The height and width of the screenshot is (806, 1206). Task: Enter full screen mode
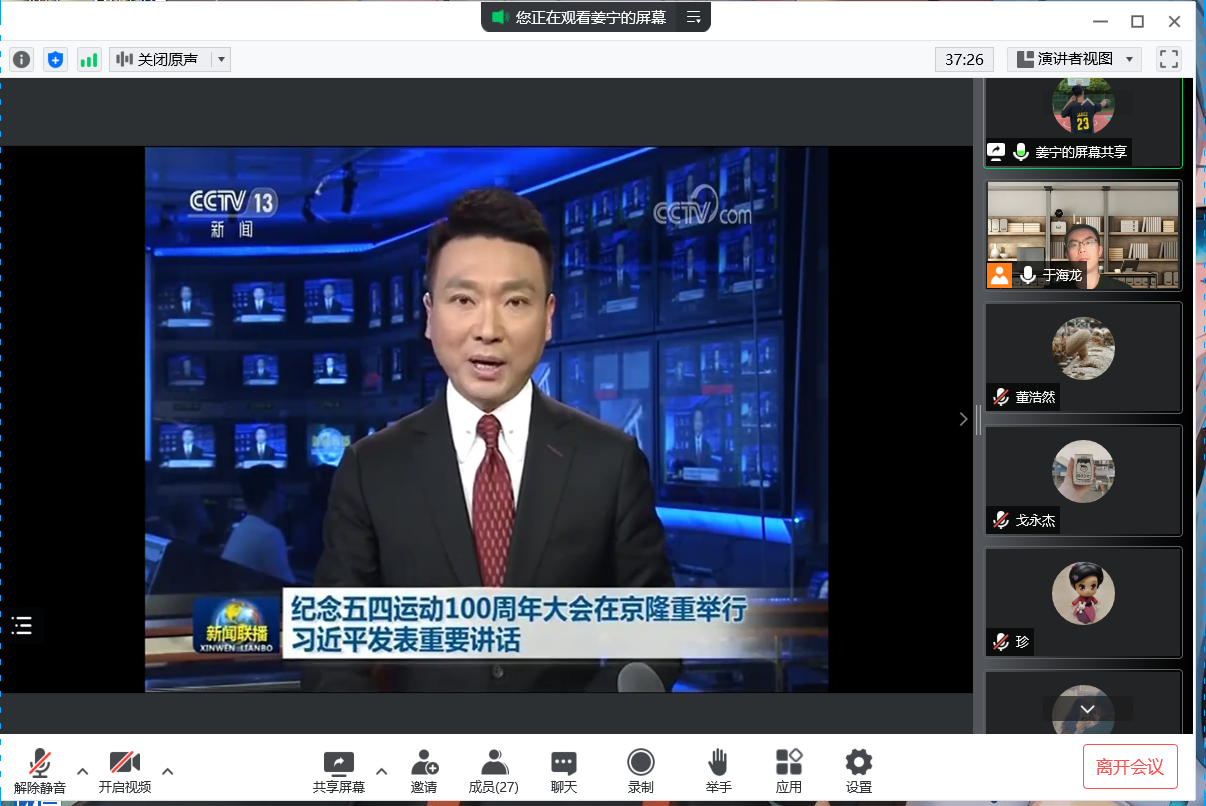(x=1168, y=59)
